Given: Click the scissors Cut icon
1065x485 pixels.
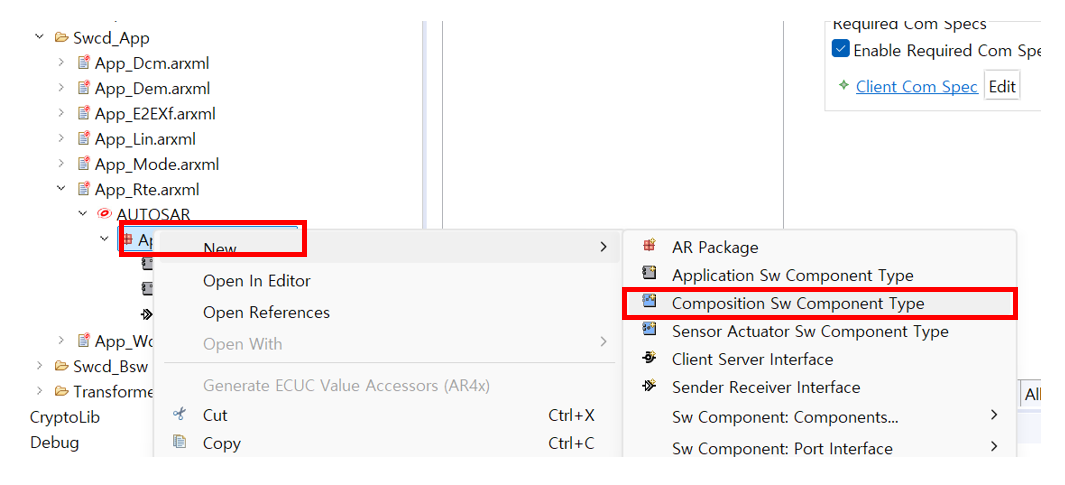Looking at the screenshot, I should [x=179, y=414].
